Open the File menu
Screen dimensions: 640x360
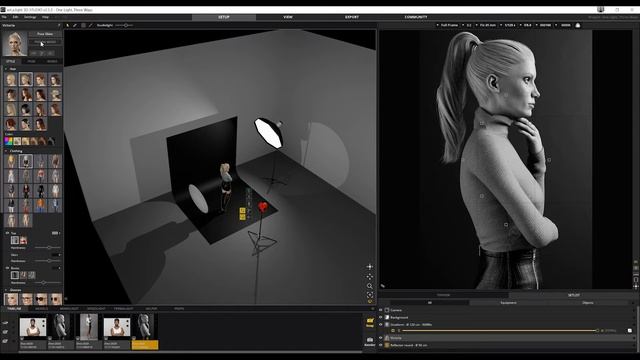click(4, 17)
